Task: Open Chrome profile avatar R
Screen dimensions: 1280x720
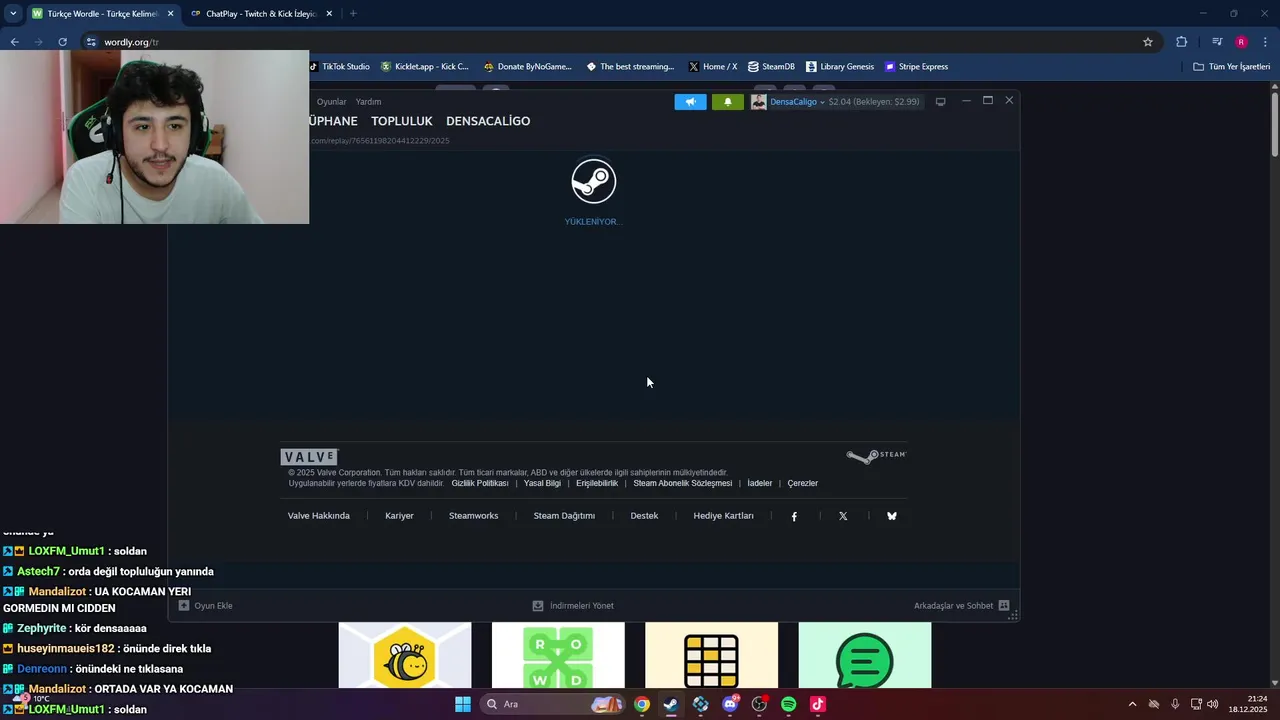Action: pyautogui.click(x=1241, y=42)
